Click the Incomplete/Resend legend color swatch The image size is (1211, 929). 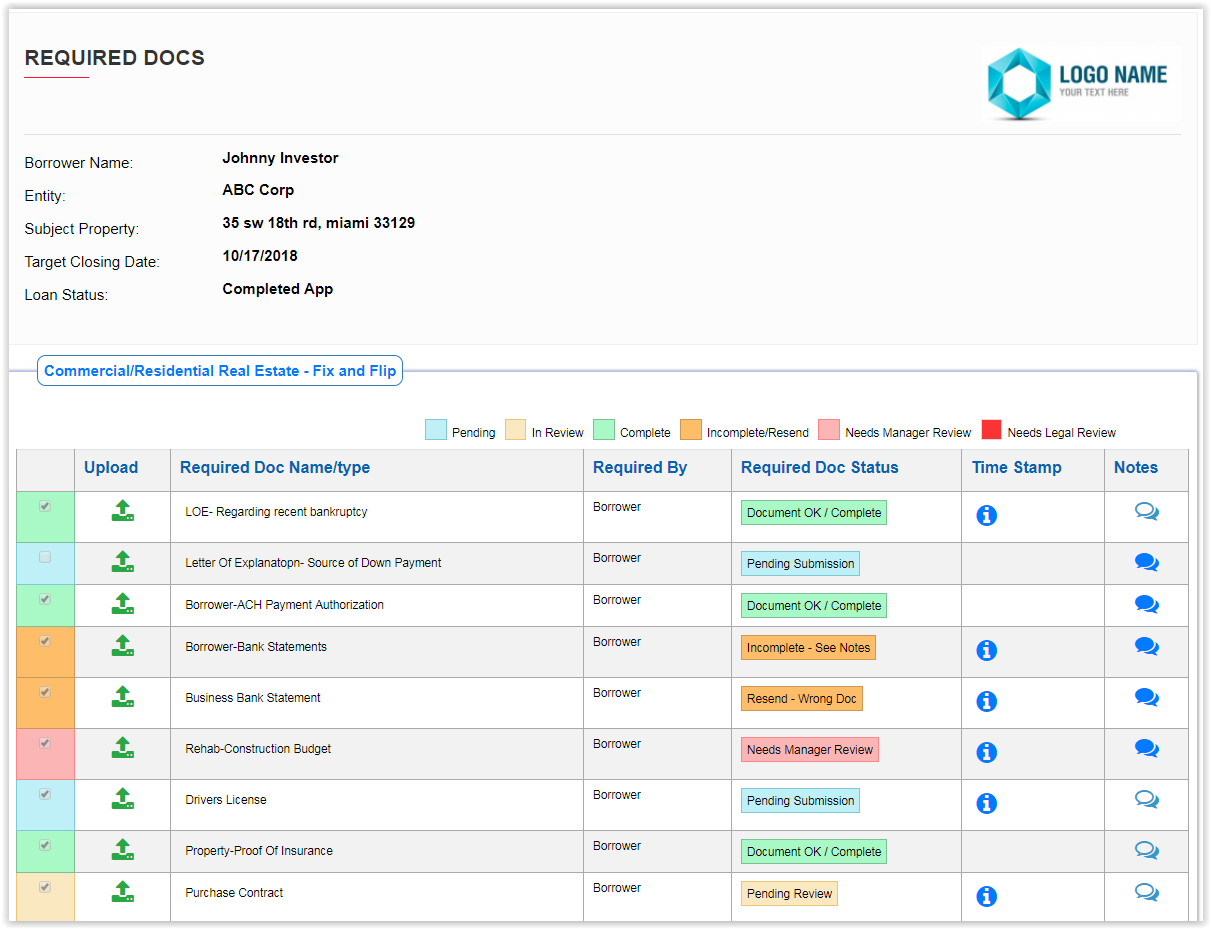[x=691, y=430]
